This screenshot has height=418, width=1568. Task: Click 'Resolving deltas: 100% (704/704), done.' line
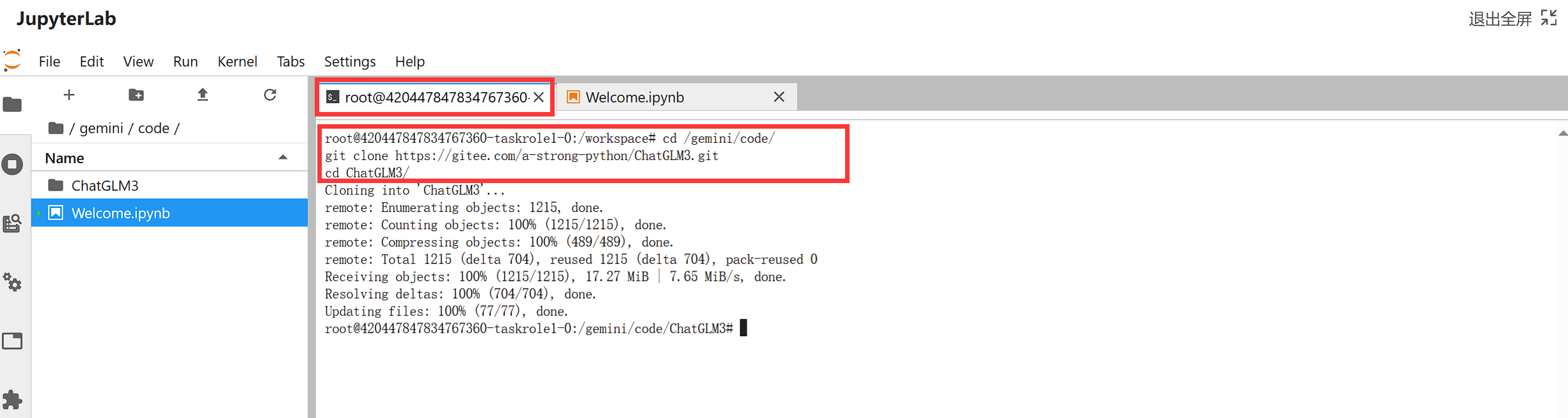pos(460,294)
